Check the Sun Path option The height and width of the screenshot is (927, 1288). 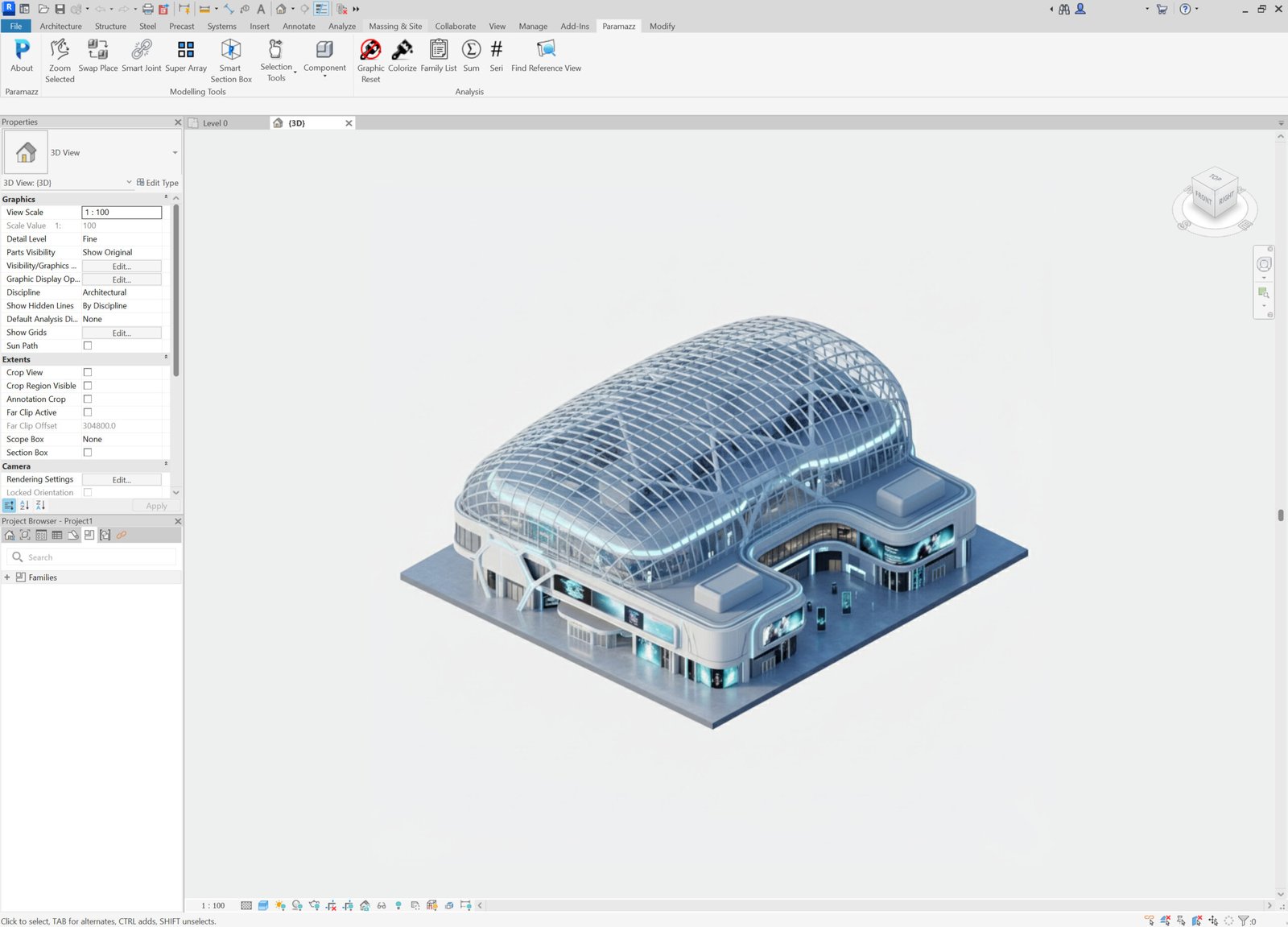click(x=88, y=346)
